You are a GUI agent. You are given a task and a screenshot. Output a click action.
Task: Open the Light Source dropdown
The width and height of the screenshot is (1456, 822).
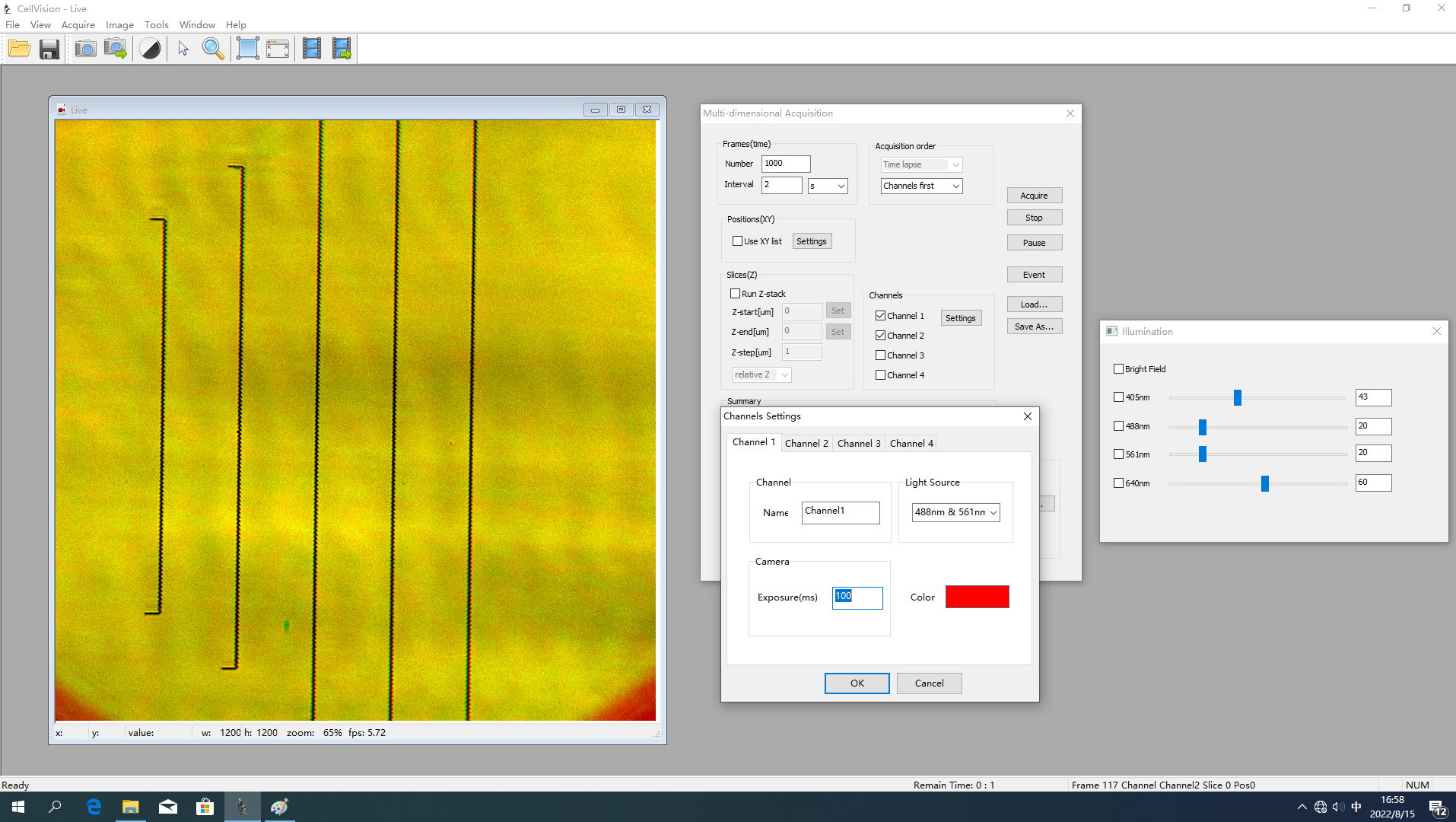(x=955, y=512)
